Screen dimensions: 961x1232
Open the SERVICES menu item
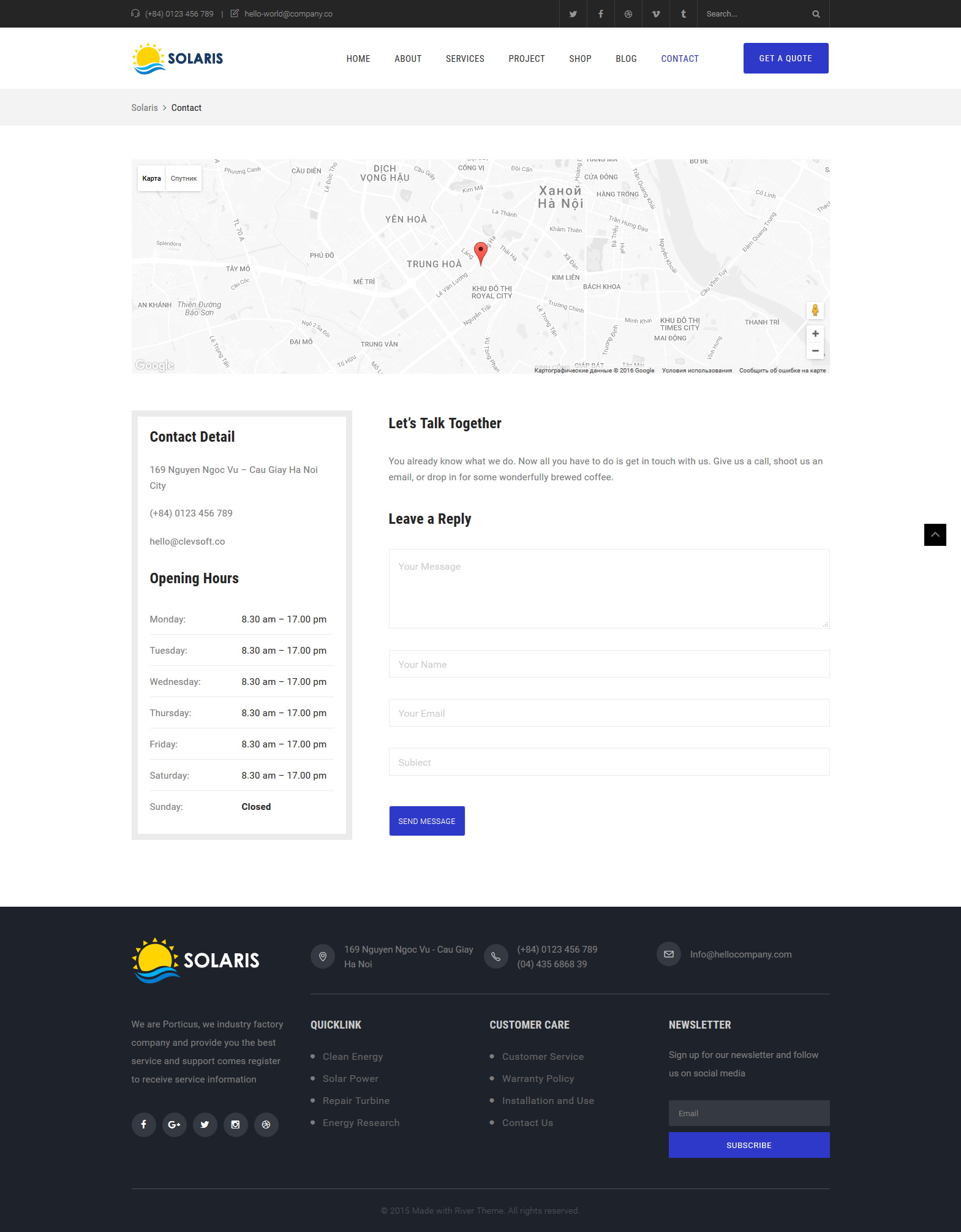pos(465,59)
